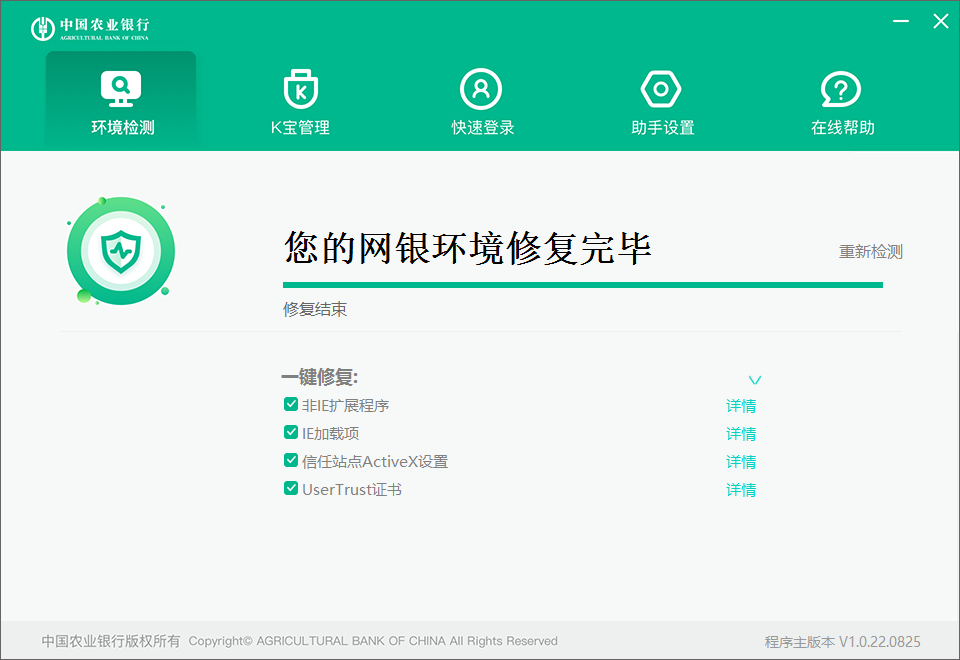Viewport: 960px width, 660px height.
Task: Click the 在线帮助 question bubble icon
Action: 841,89
